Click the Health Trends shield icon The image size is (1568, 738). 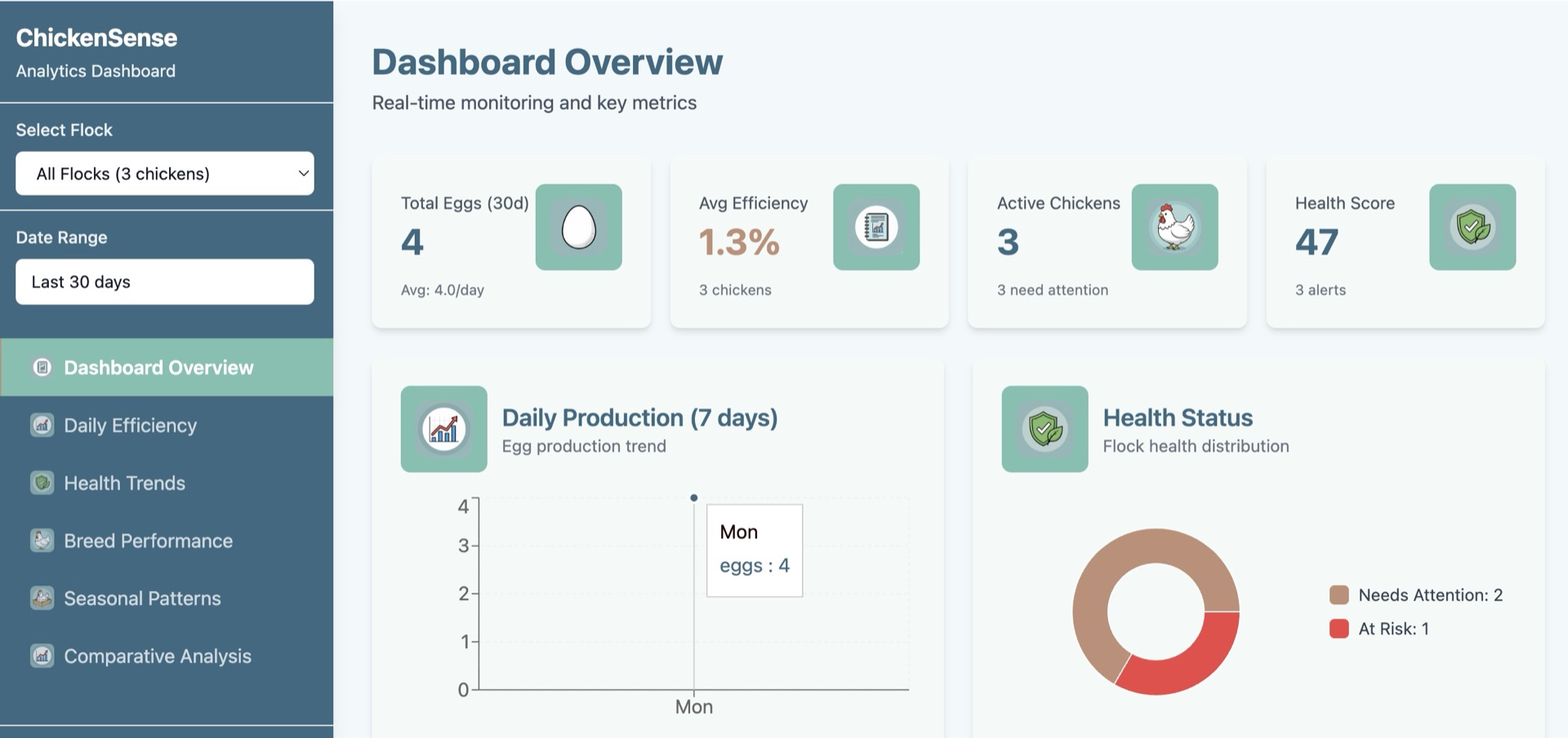click(x=41, y=482)
